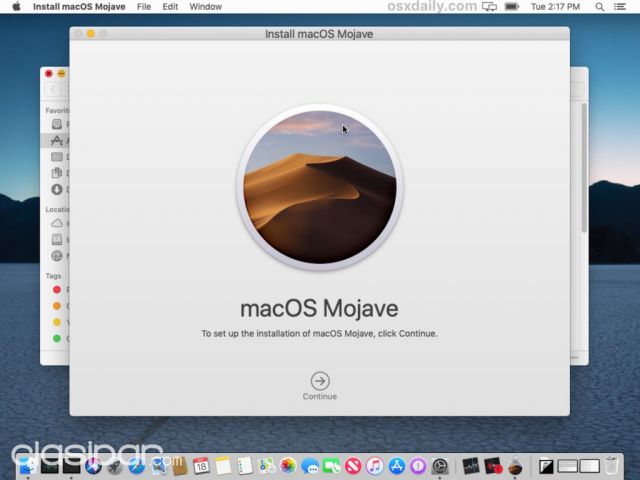Image resolution: width=640 pixels, height=480 pixels.
Task: Click the AirPlay display icon in menu bar
Action: point(489,7)
